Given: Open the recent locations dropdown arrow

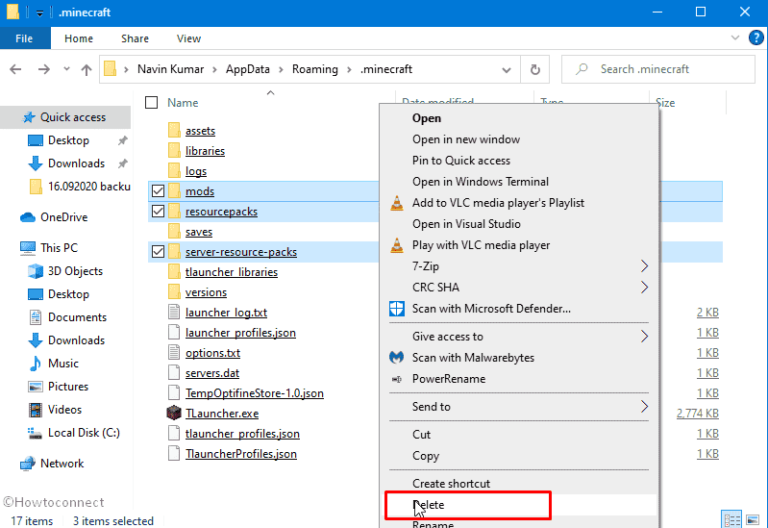Looking at the screenshot, I should pyautogui.click(x=67, y=69).
